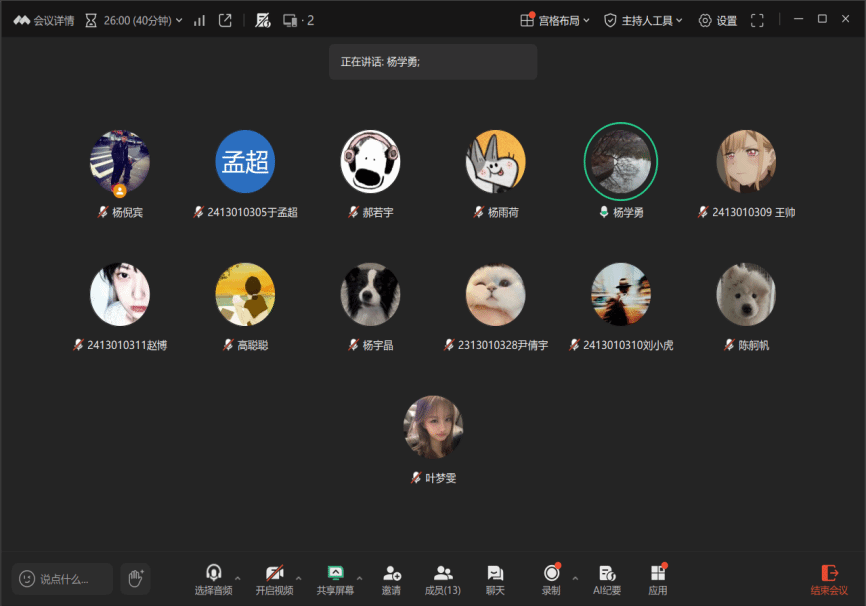The height and width of the screenshot is (606, 866).
Task: Open the 宫格布局 layout dropdown
Action: (555, 20)
